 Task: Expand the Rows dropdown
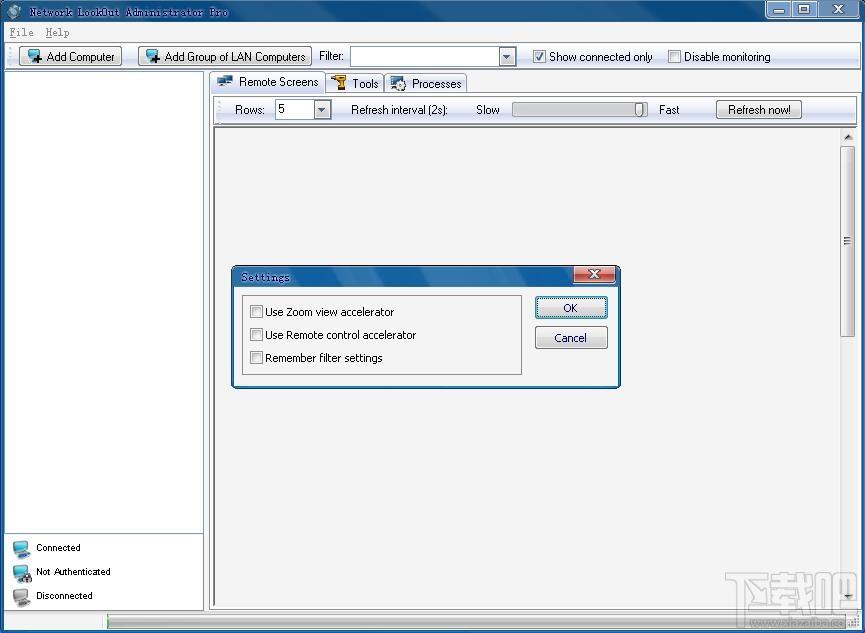point(322,109)
